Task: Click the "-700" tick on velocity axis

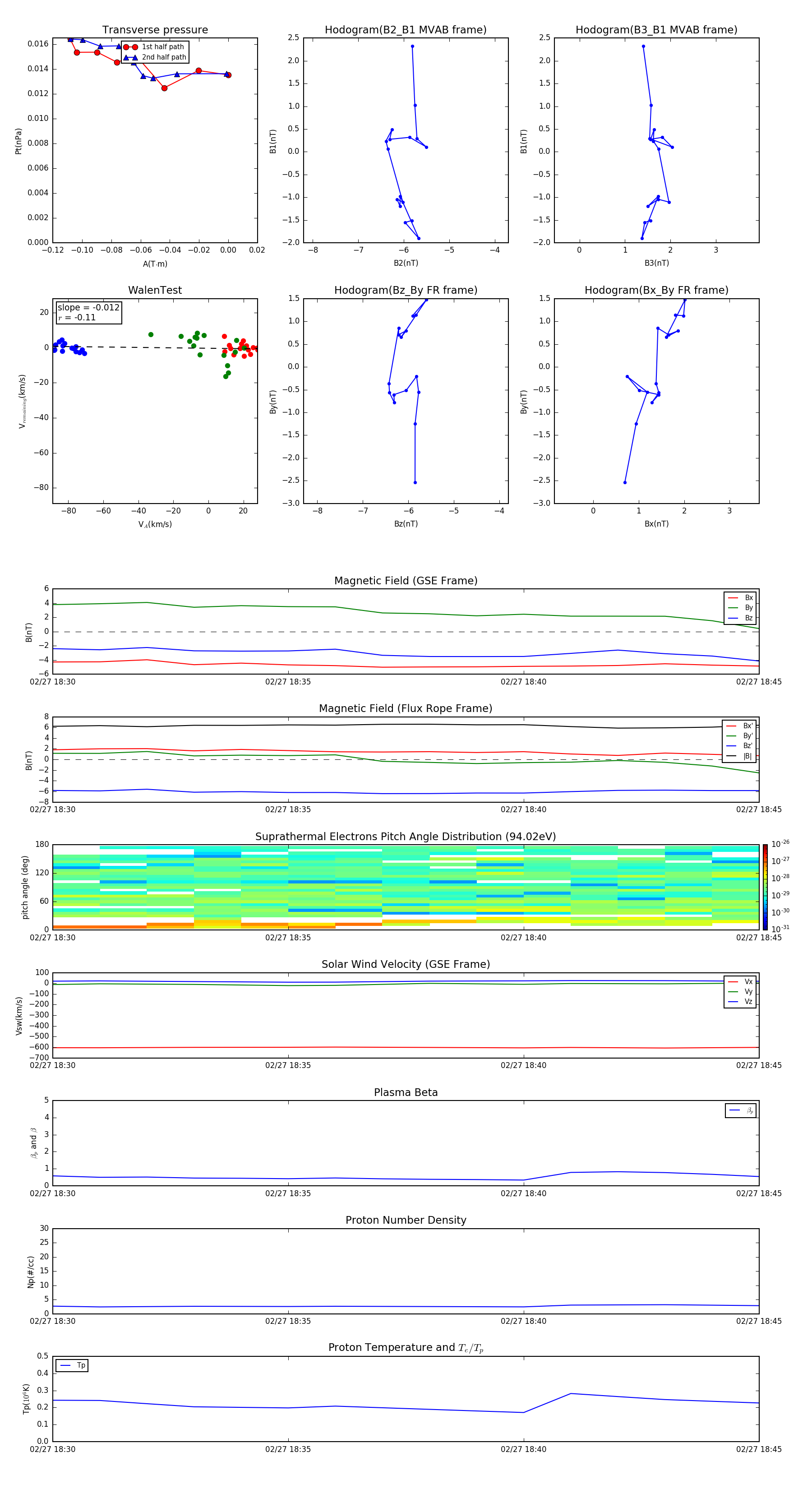Action: pos(39,1058)
